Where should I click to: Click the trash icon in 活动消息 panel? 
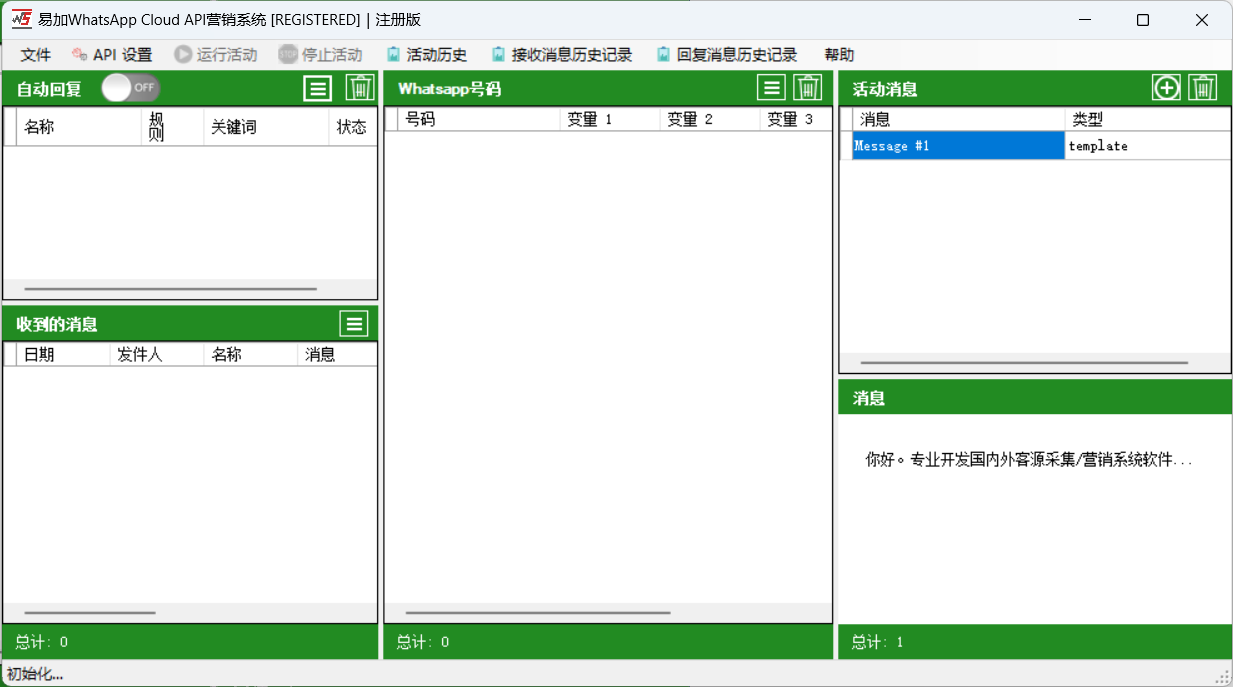(1203, 88)
